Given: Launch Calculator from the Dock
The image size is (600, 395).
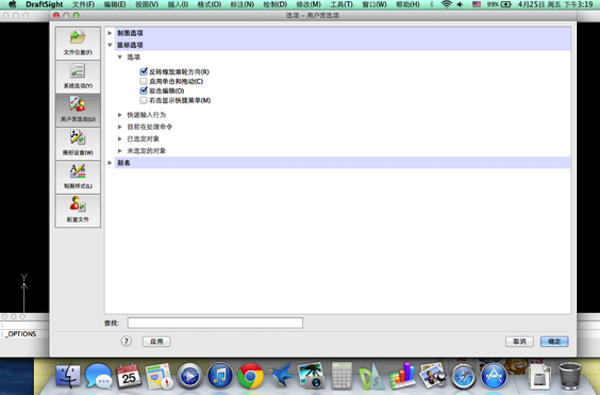Looking at the screenshot, I should 341,376.
